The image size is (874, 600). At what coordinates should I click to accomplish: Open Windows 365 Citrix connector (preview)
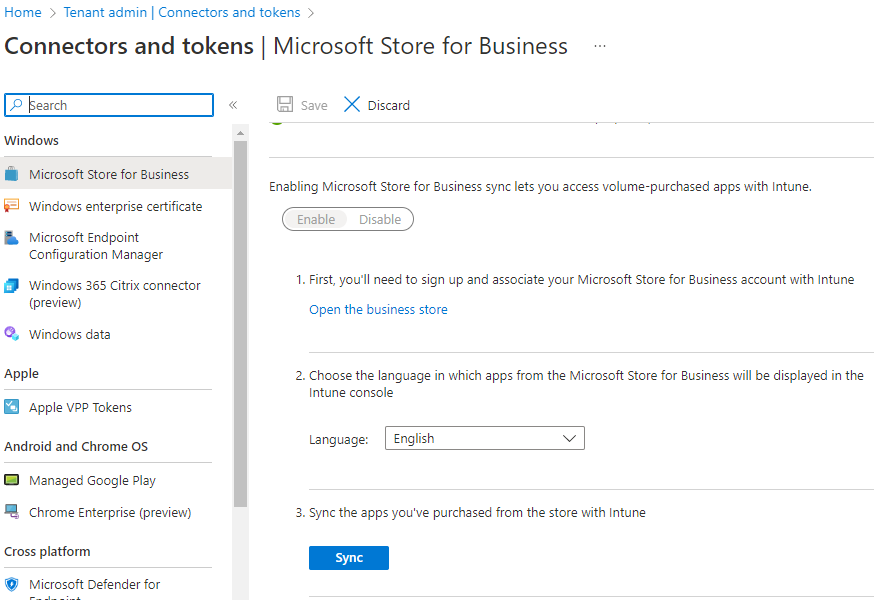pos(116,294)
